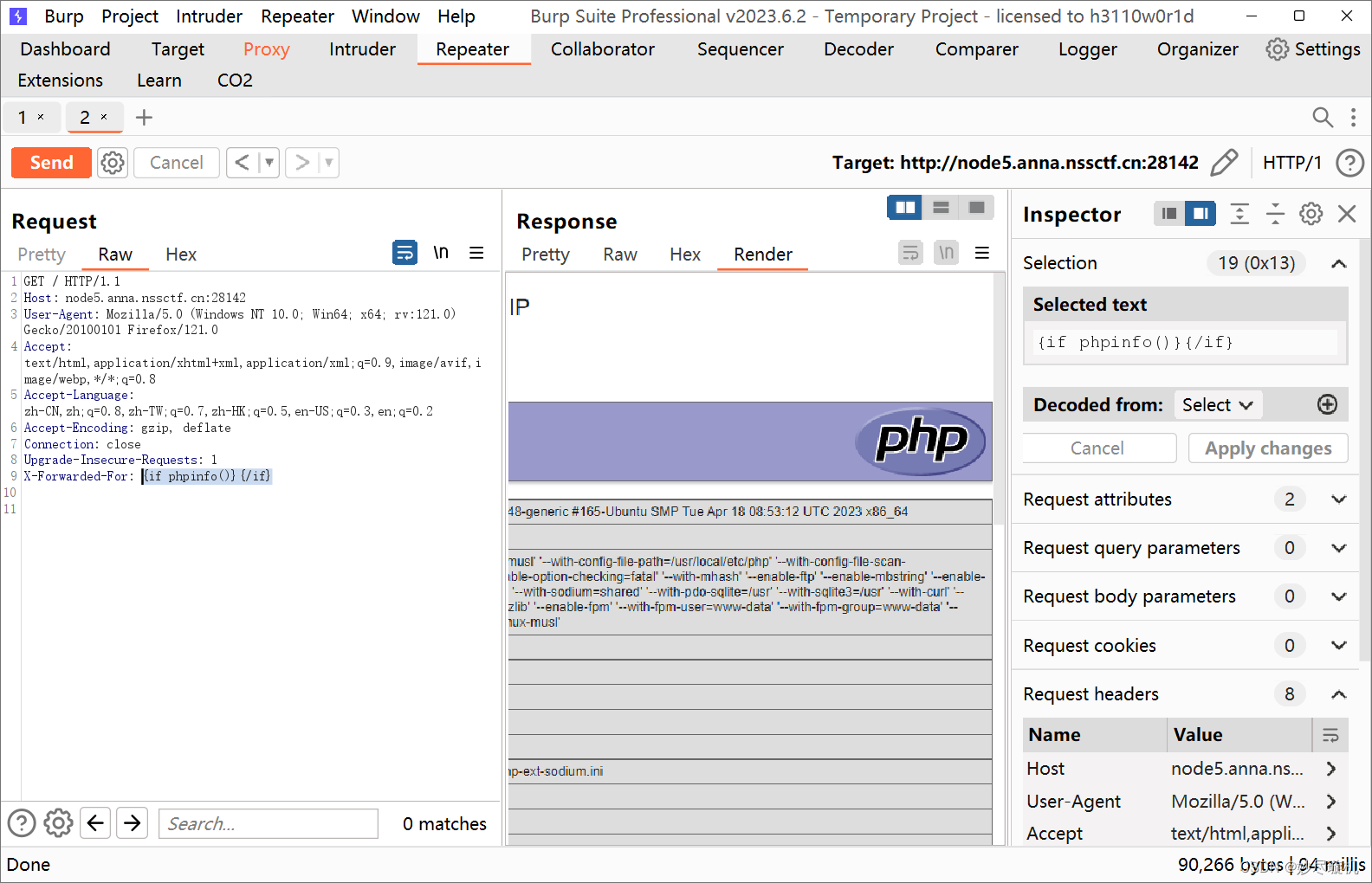Viewport: 1372px width, 883px height.
Task: Collapse all Inspector sections
Action: [1275, 214]
